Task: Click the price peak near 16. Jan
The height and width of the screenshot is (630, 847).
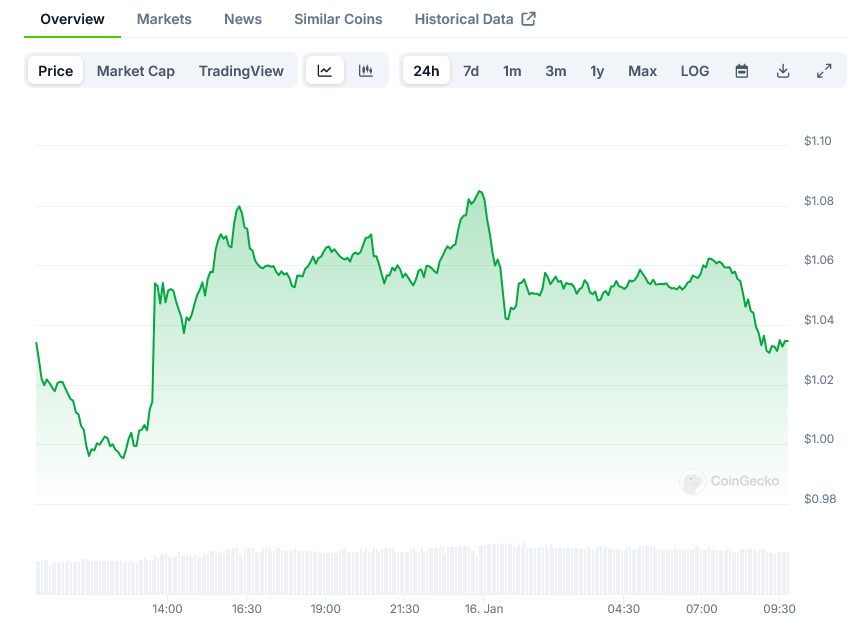Action: [x=481, y=191]
